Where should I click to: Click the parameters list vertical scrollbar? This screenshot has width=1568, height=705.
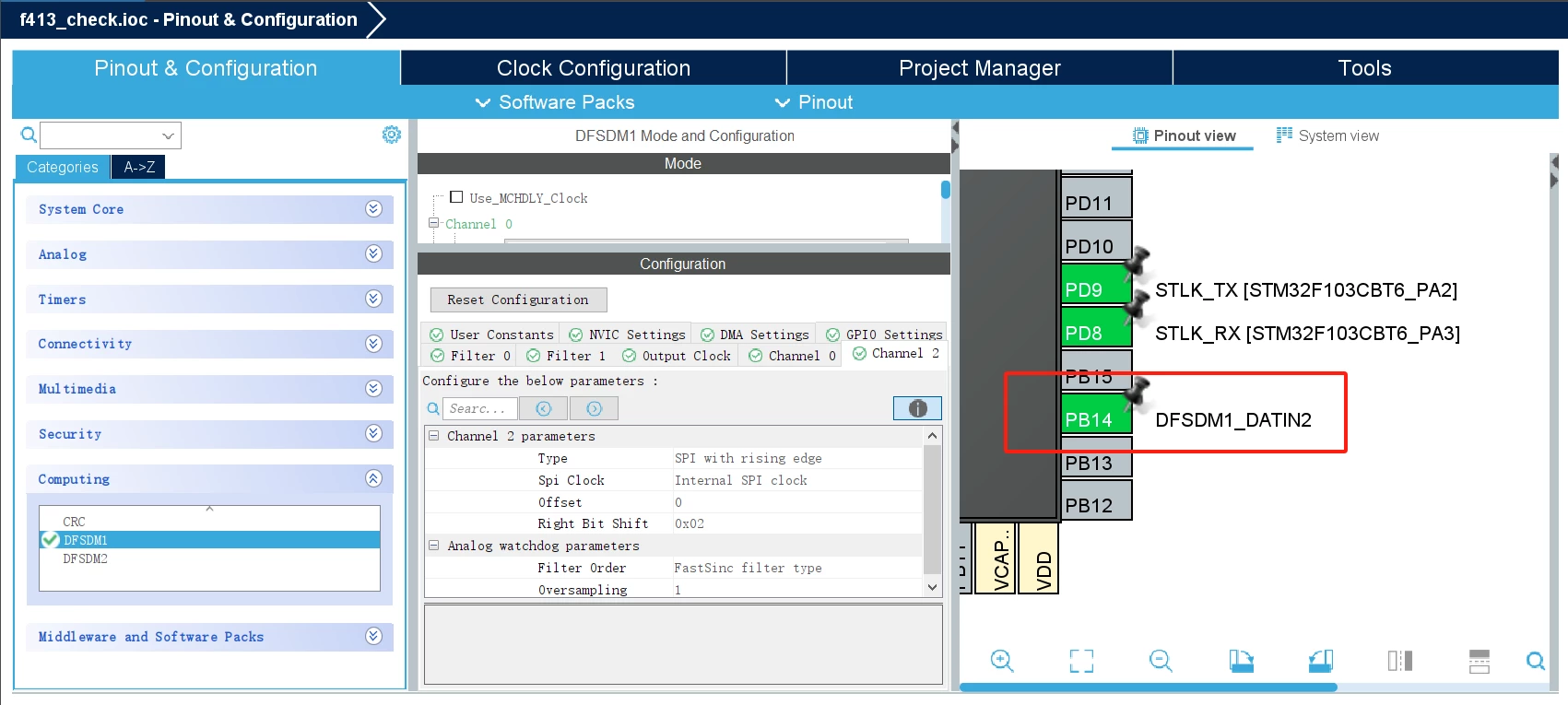point(932,511)
